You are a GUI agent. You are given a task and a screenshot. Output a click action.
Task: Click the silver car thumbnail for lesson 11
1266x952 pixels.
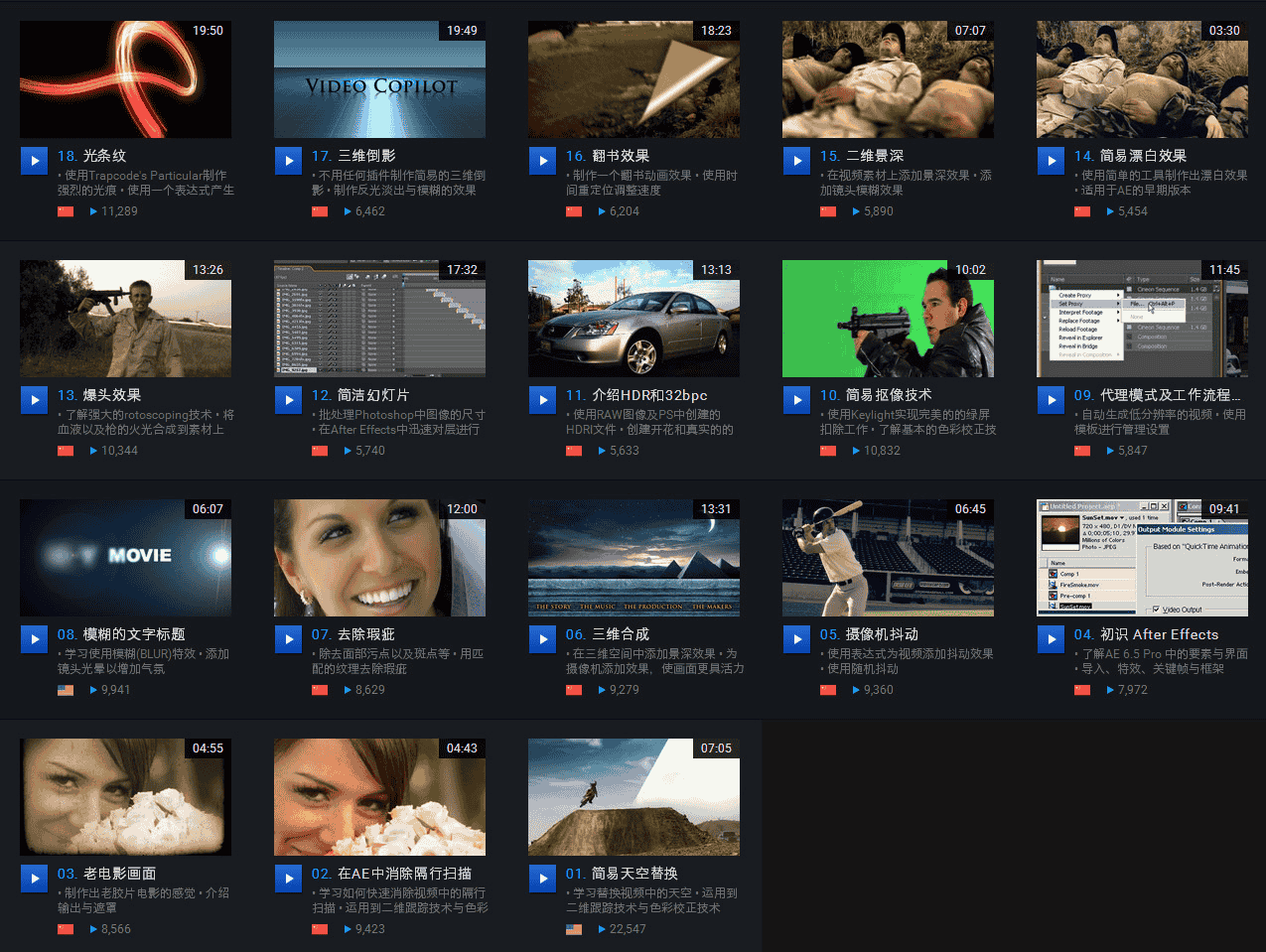tap(633, 319)
